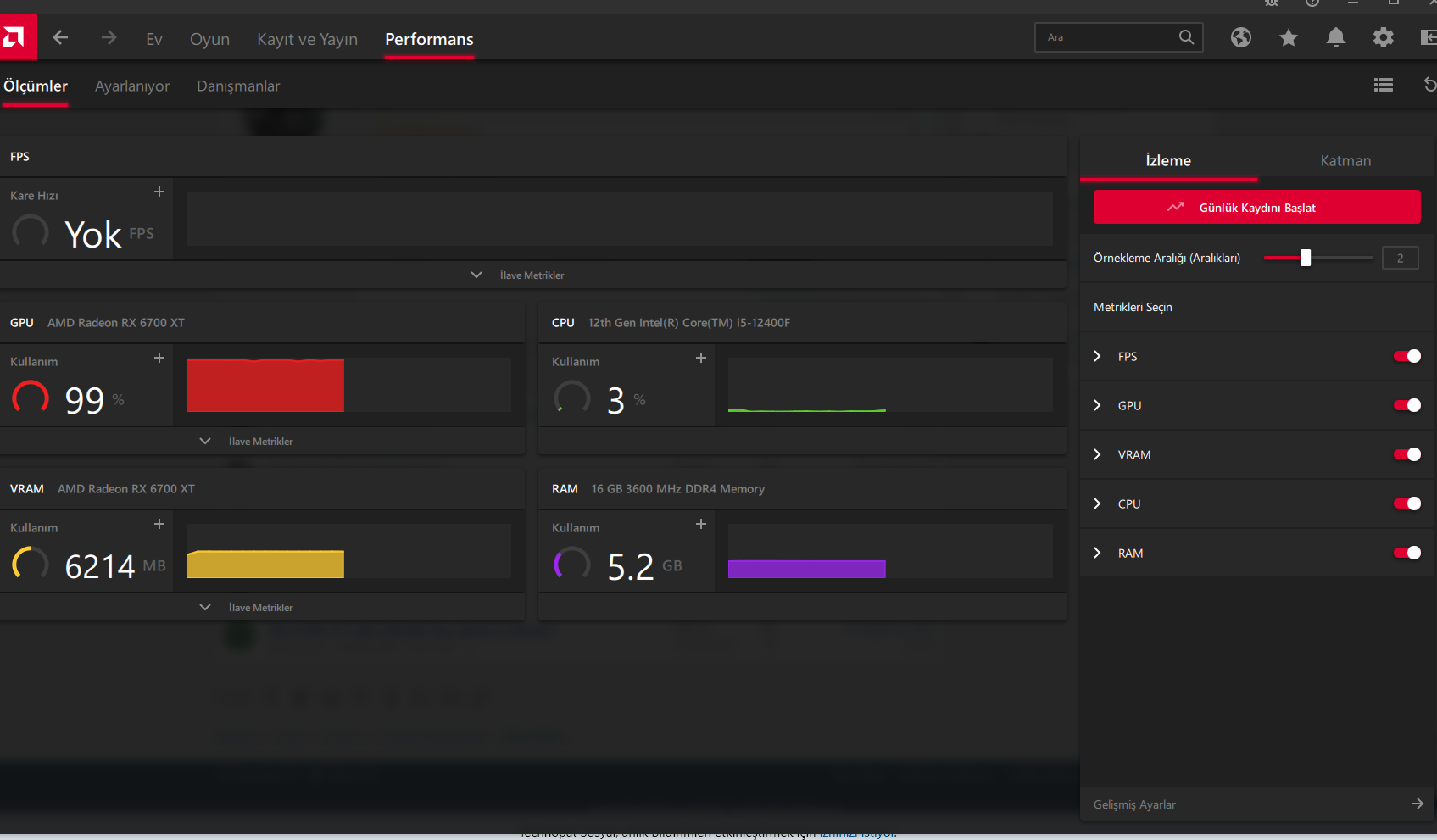Select the Performans tab
1437x840 pixels.
429,39
